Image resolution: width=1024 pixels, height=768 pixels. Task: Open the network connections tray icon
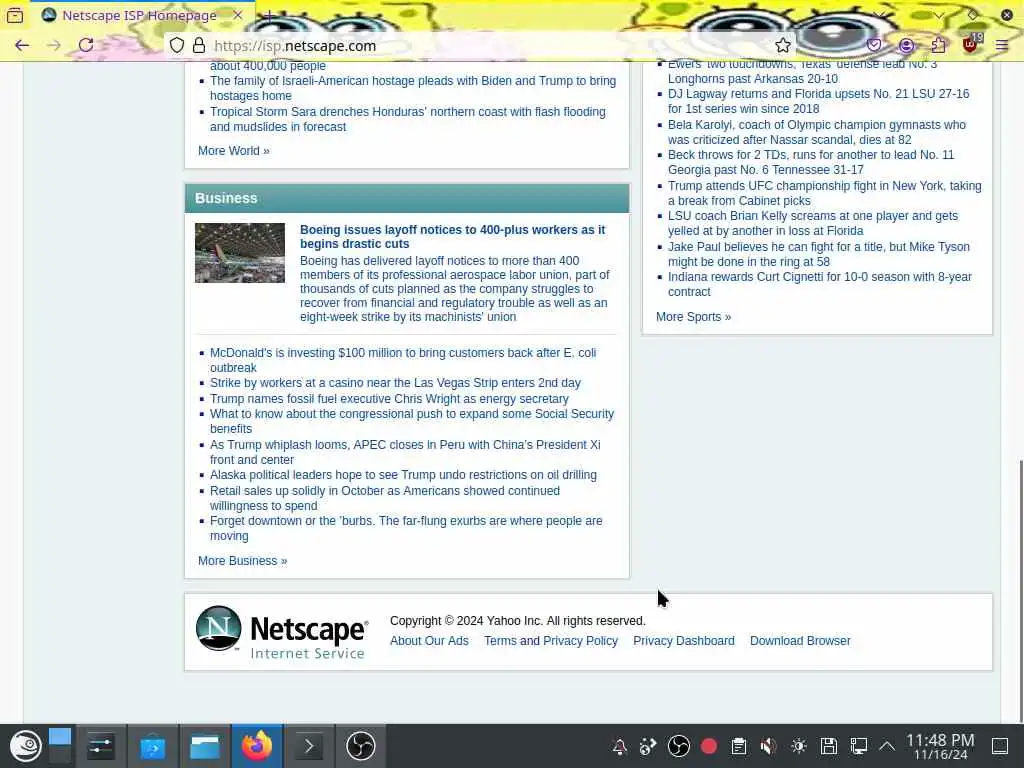pyautogui.click(x=859, y=746)
